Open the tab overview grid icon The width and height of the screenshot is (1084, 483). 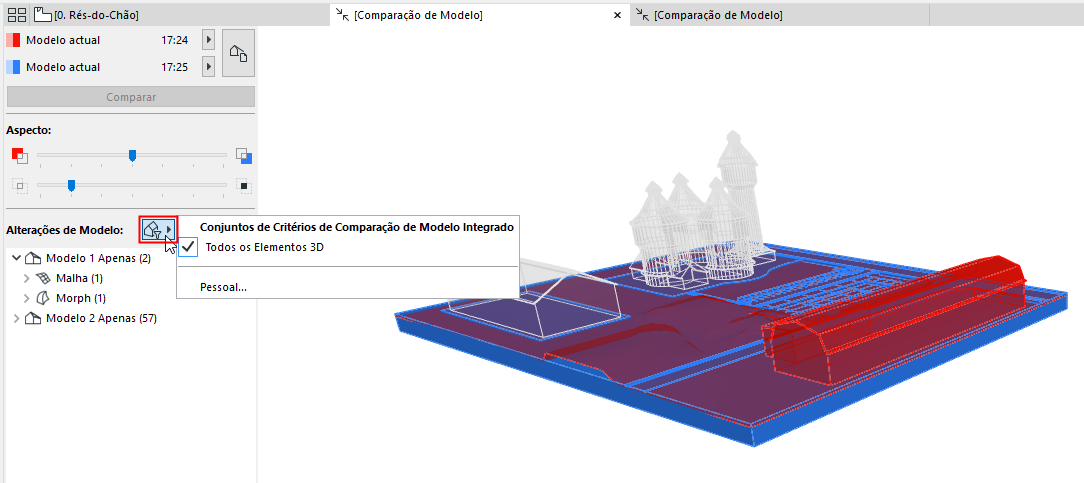(x=17, y=15)
